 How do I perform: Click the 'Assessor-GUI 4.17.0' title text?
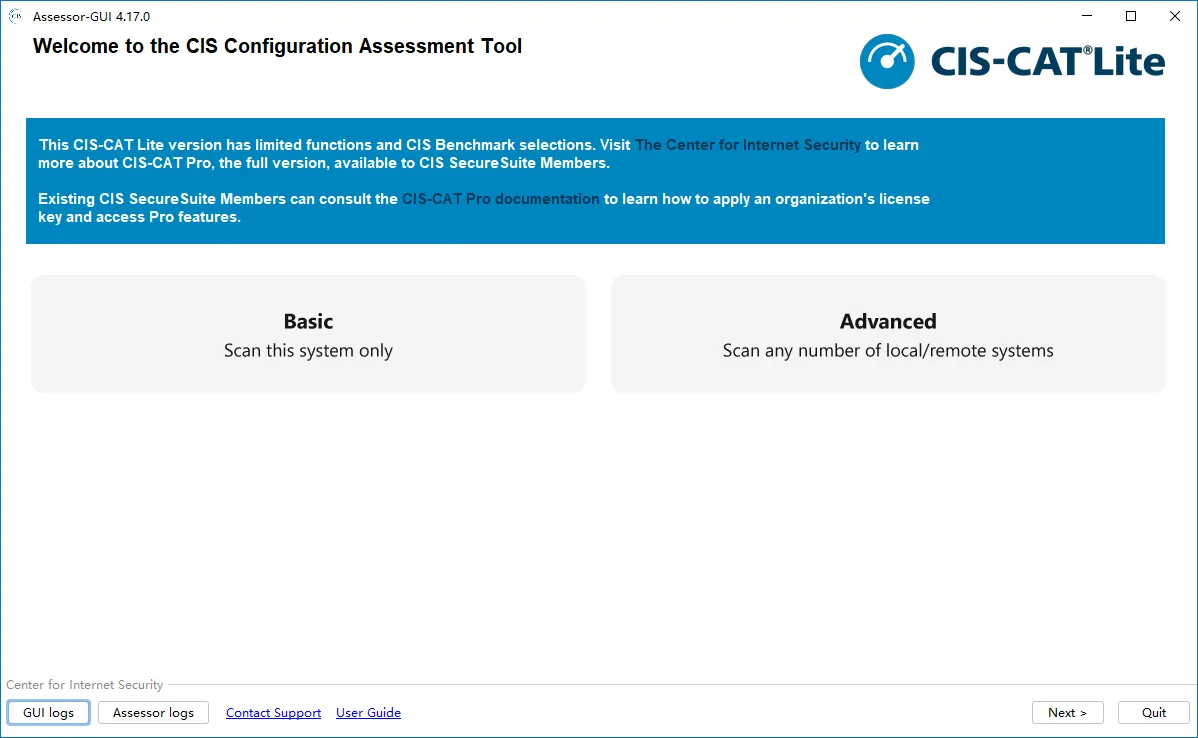click(92, 16)
